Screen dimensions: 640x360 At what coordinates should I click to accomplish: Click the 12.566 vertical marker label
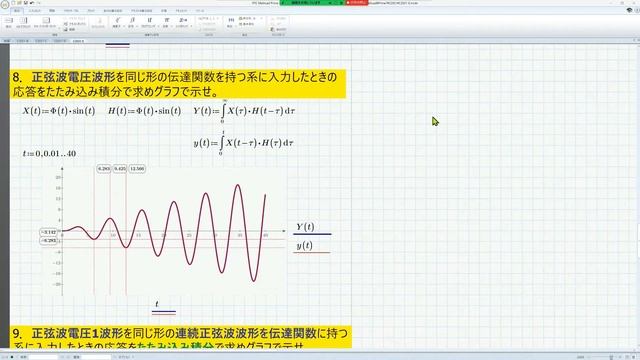[x=137, y=169]
